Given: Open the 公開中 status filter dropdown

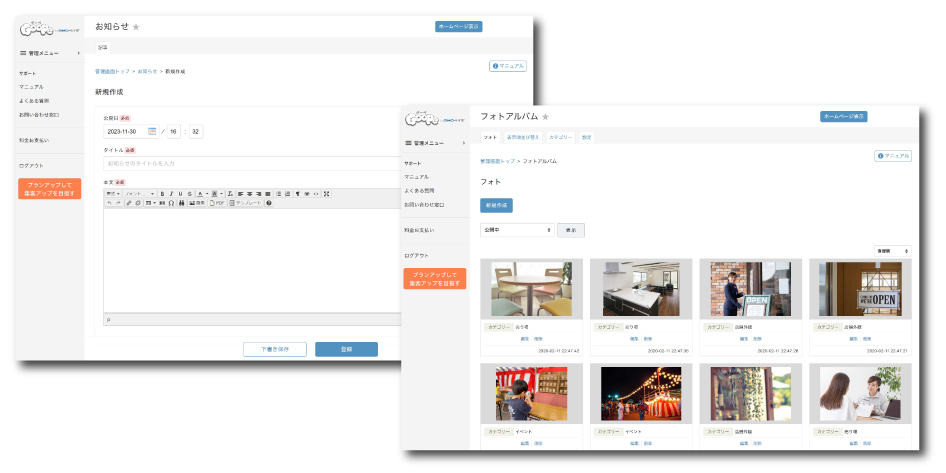Looking at the screenshot, I should [x=517, y=230].
